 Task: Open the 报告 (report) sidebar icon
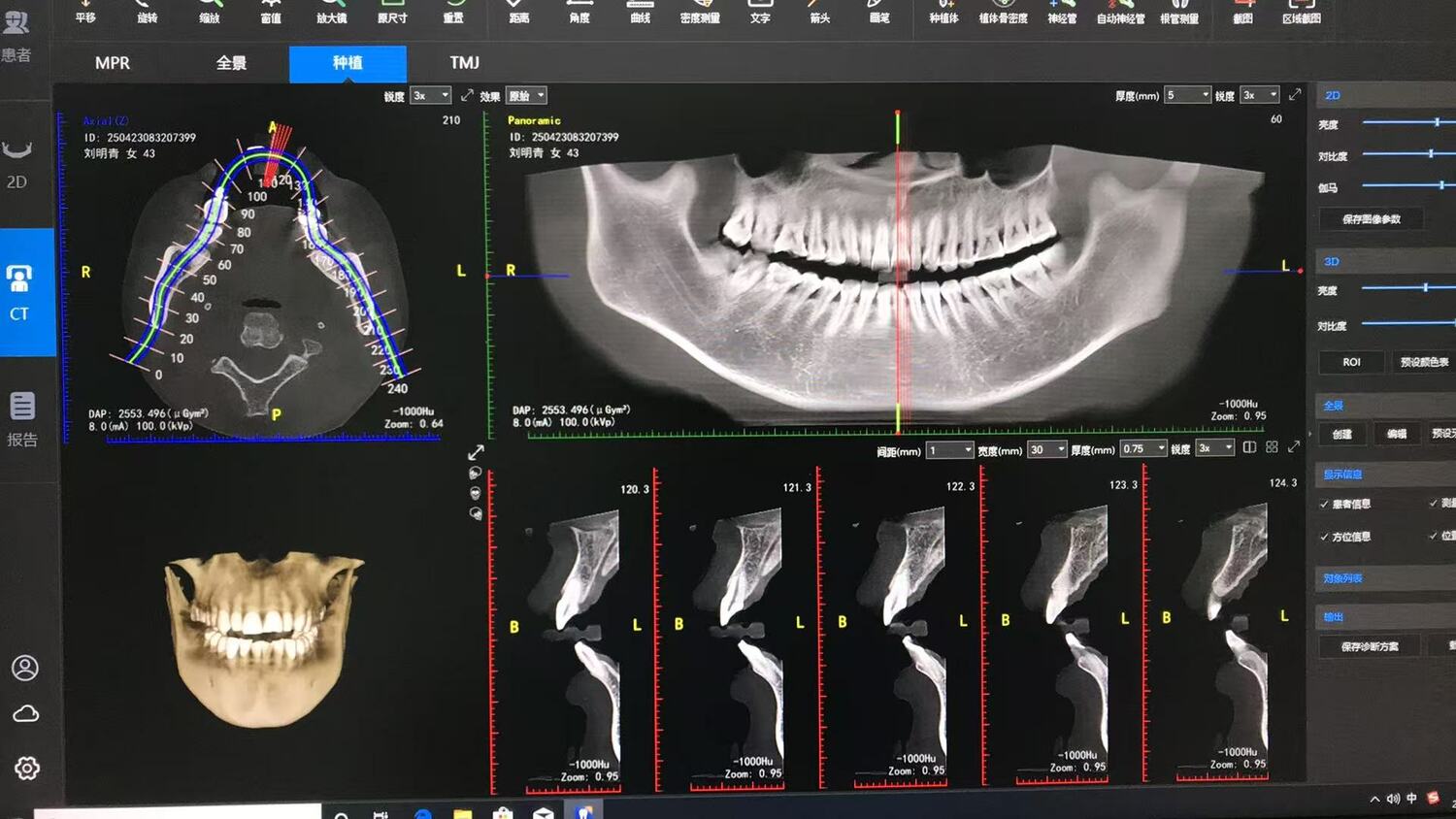(22, 418)
